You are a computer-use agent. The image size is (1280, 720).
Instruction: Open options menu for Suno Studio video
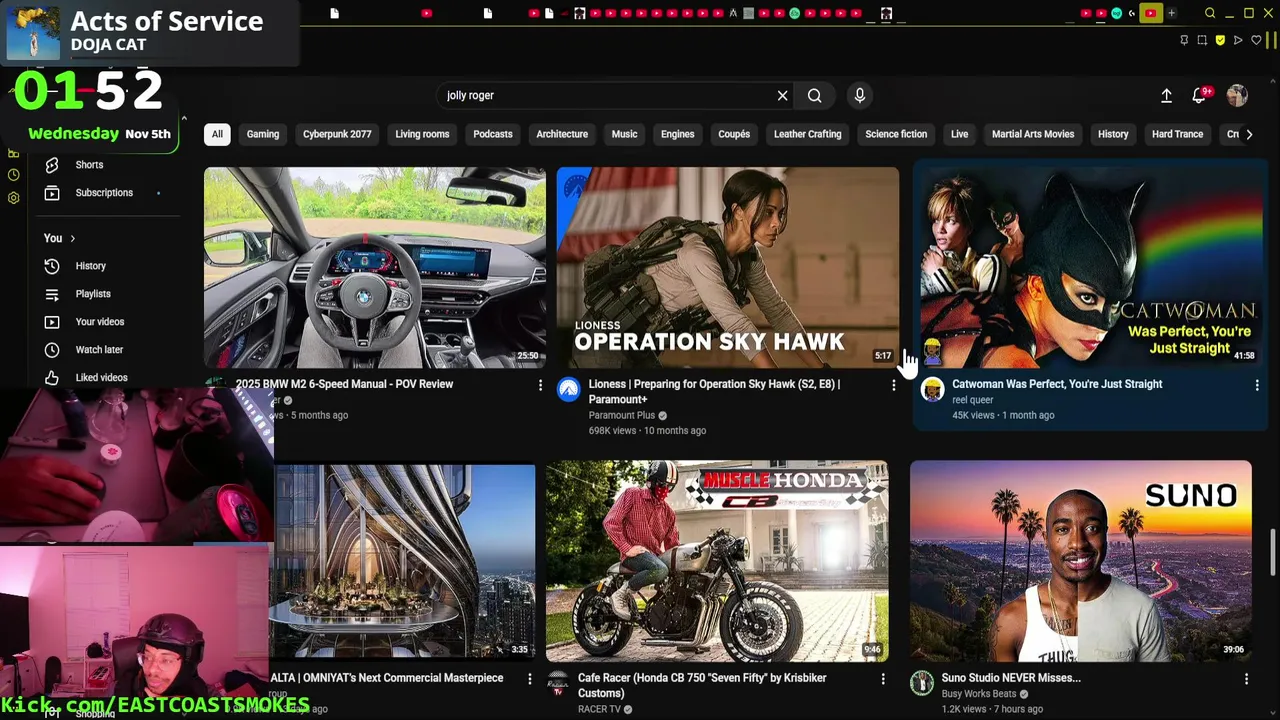(1246, 679)
